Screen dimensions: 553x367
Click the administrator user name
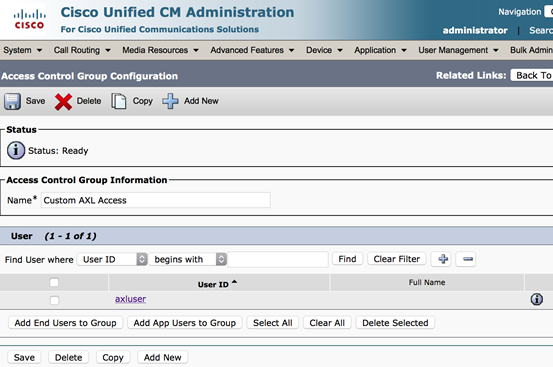475,30
